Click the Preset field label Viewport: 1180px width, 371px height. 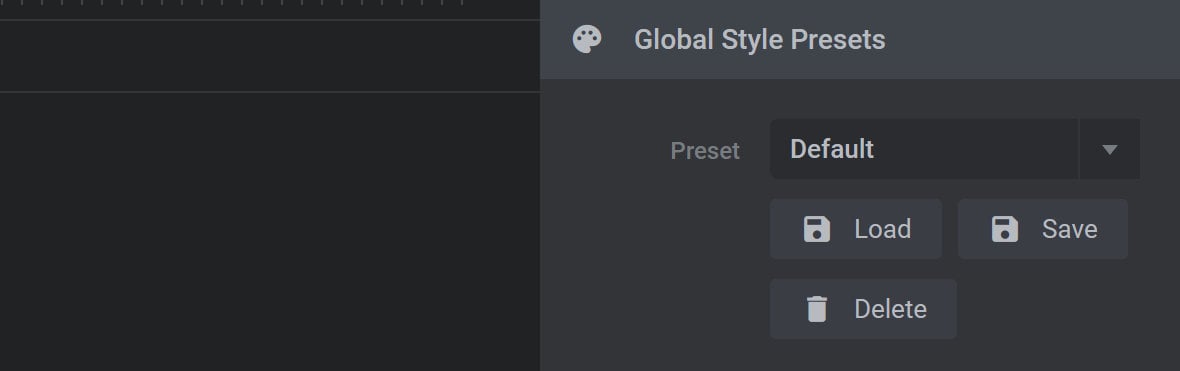coord(705,151)
